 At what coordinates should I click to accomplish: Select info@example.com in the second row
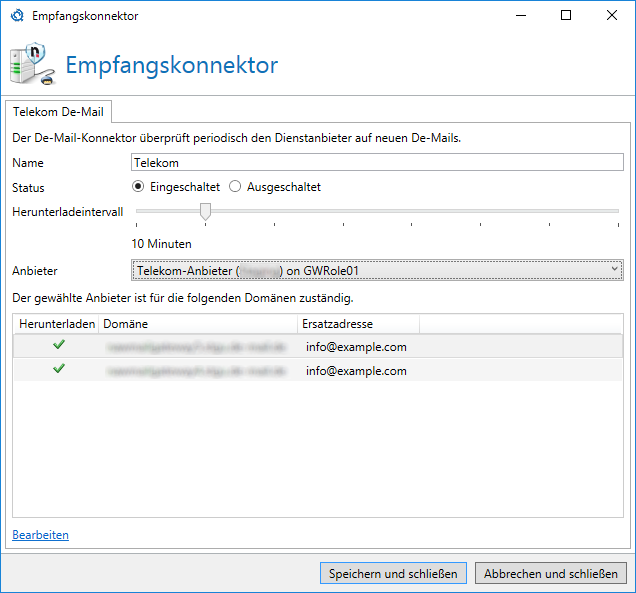(x=356, y=371)
